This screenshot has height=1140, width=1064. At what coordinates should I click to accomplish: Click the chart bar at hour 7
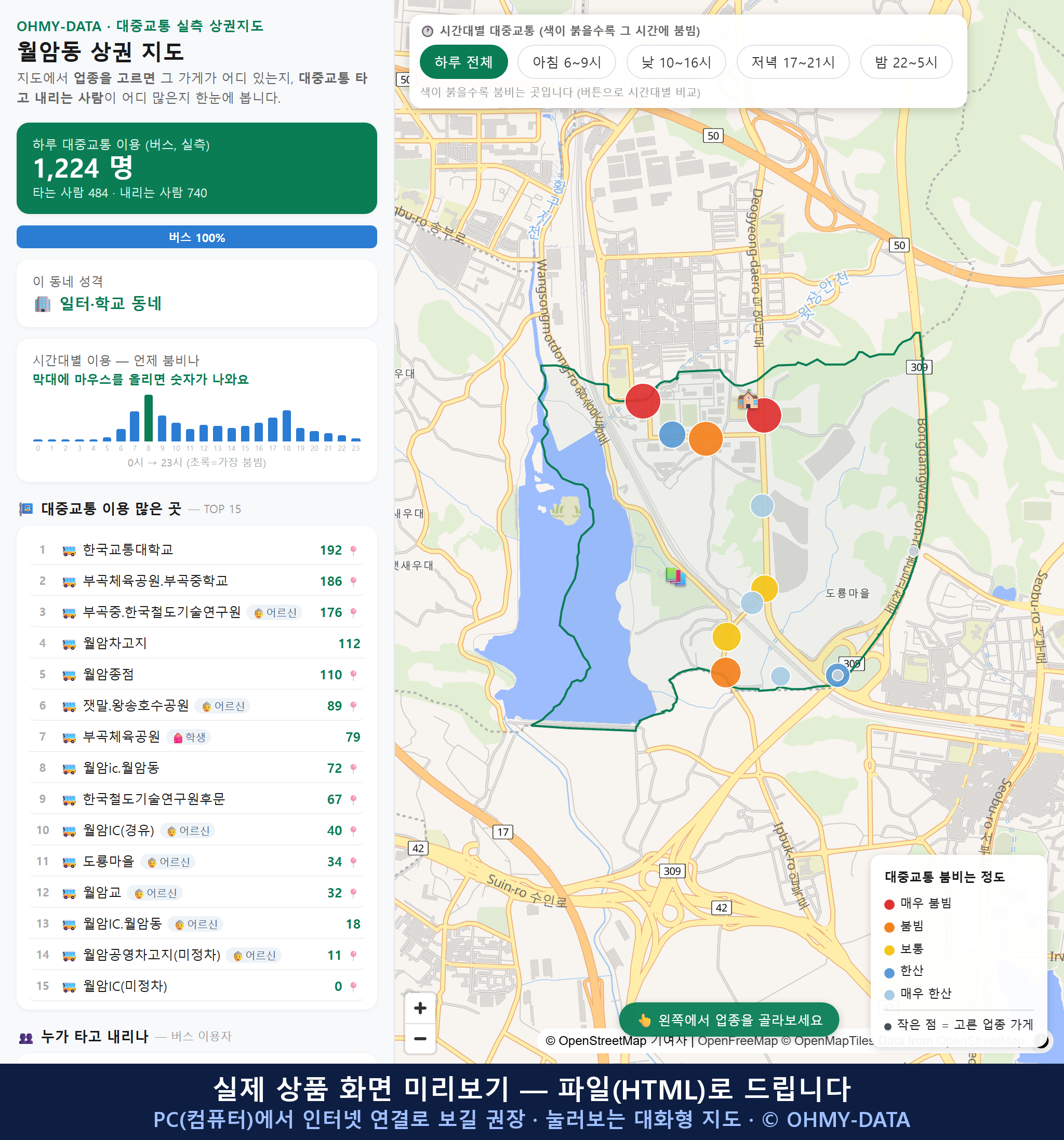pyautogui.click(x=134, y=426)
